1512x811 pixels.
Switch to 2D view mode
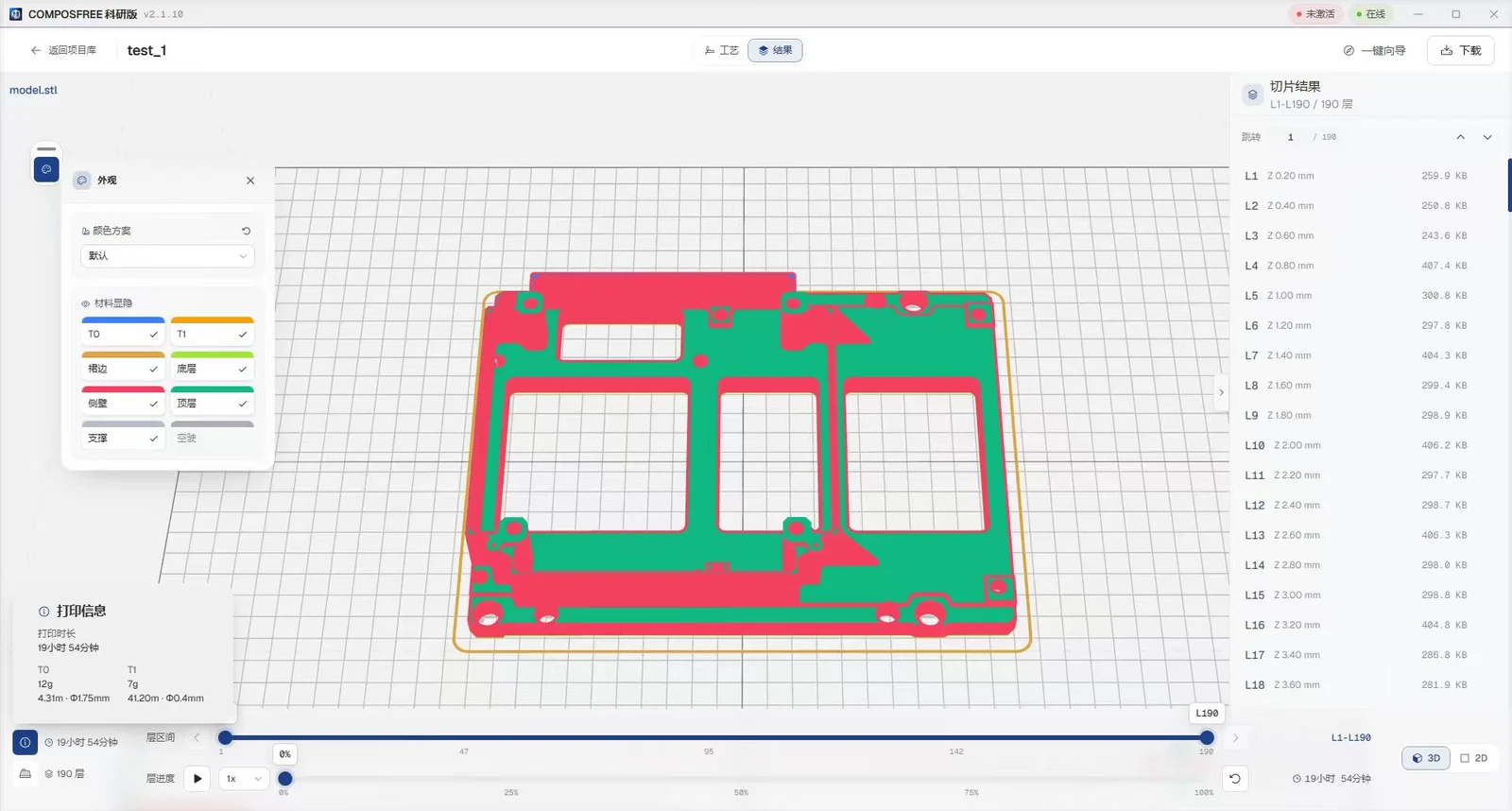1474,758
